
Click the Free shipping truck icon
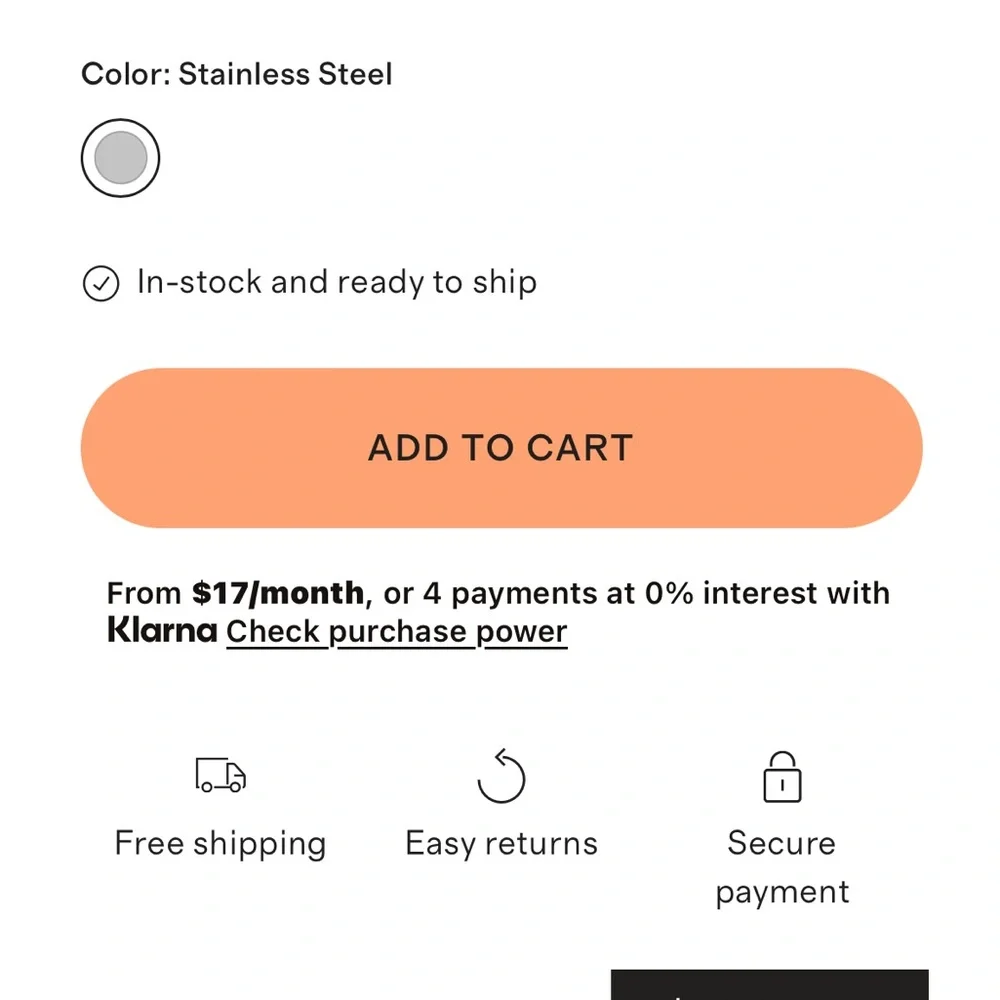pyautogui.click(x=220, y=775)
